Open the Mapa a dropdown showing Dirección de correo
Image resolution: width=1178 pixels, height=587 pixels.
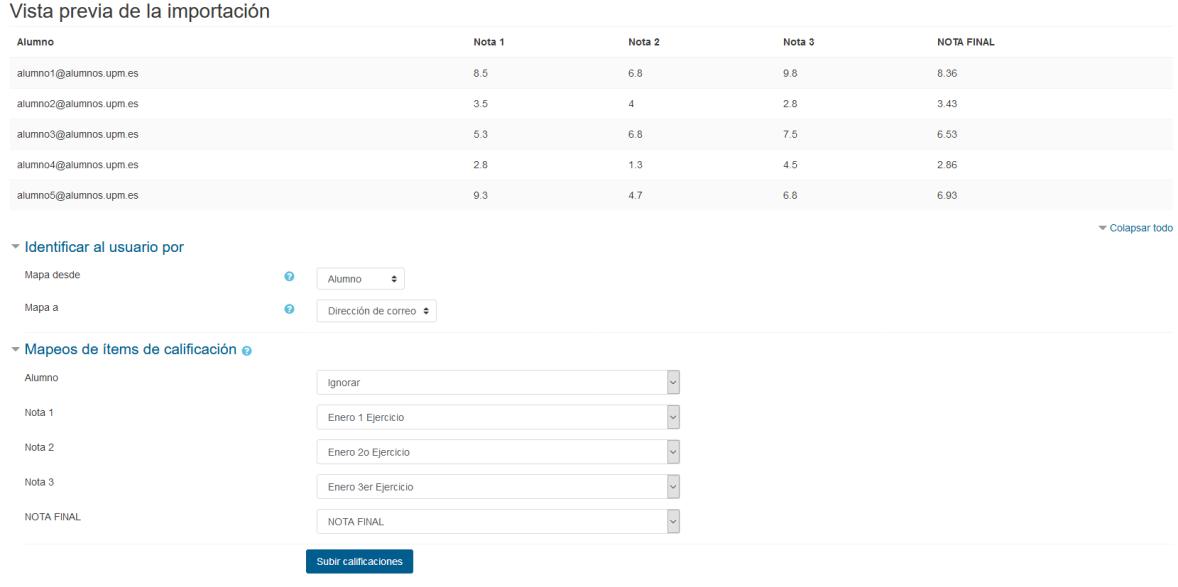click(376, 311)
